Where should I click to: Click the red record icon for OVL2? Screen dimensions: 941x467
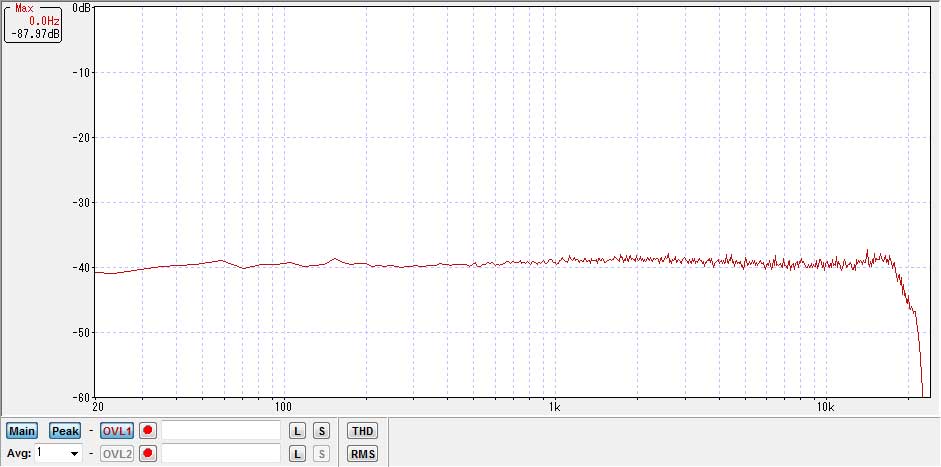(148, 454)
